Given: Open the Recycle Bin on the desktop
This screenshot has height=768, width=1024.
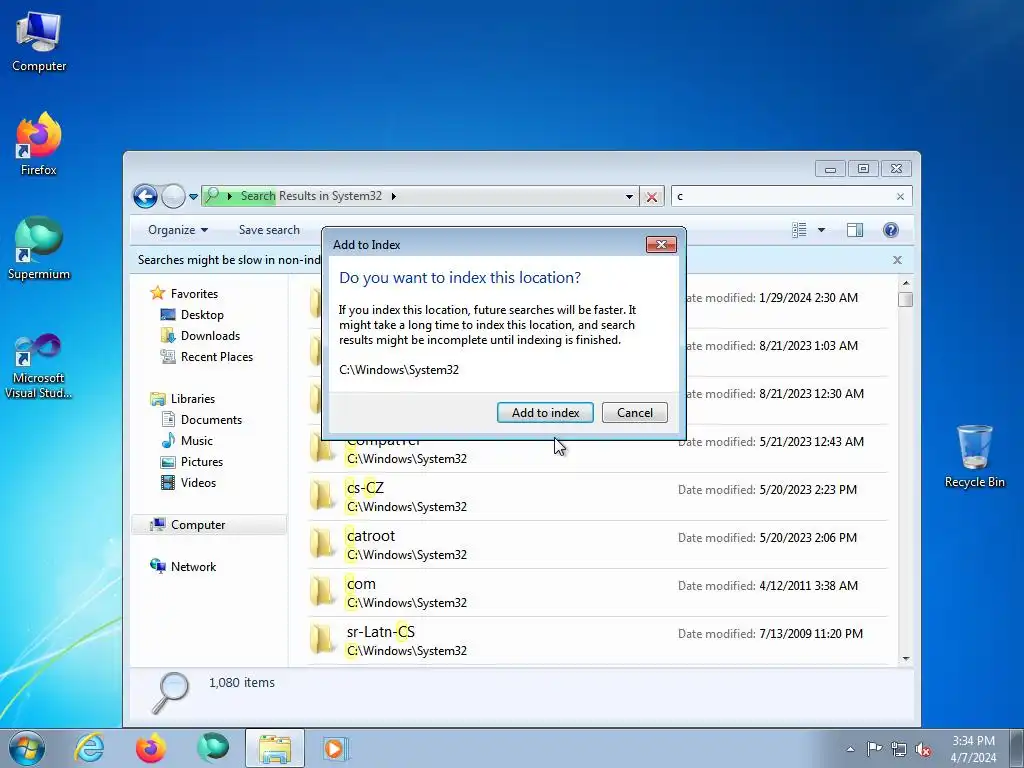Looking at the screenshot, I should [x=974, y=456].
